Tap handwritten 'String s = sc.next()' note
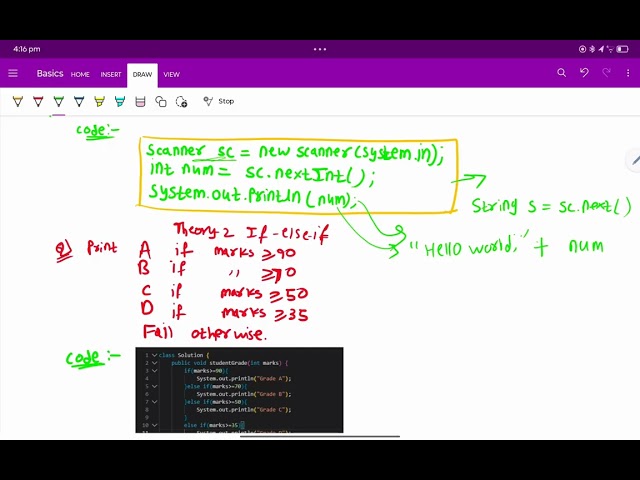 click(x=552, y=205)
